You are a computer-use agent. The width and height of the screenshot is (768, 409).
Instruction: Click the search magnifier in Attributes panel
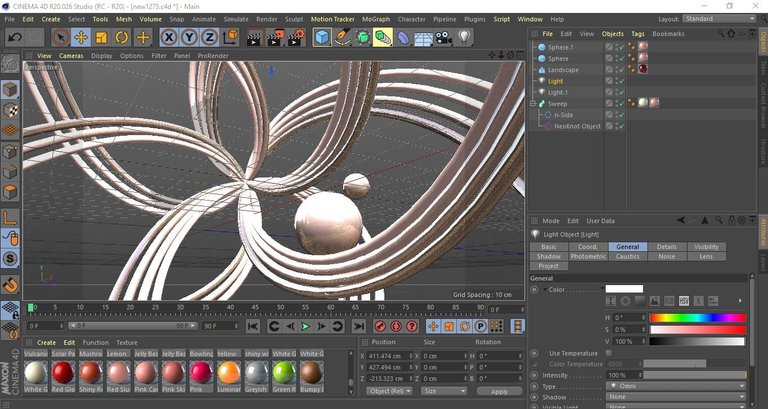tap(719, 221)
